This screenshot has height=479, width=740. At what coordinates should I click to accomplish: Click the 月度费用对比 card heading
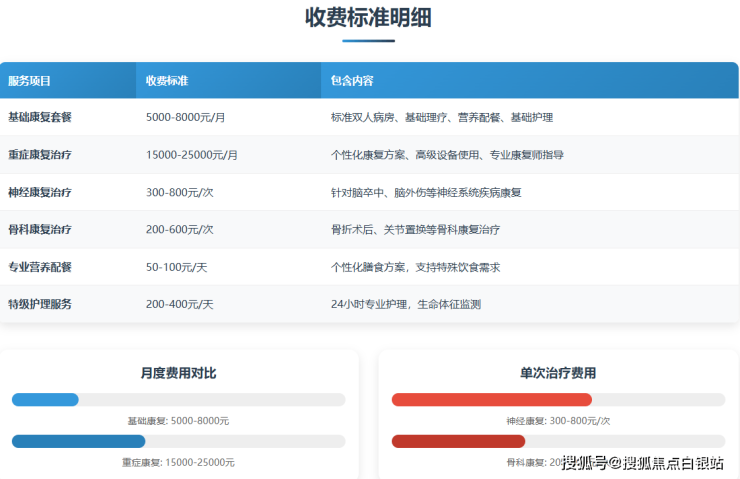tap(178, 373)
